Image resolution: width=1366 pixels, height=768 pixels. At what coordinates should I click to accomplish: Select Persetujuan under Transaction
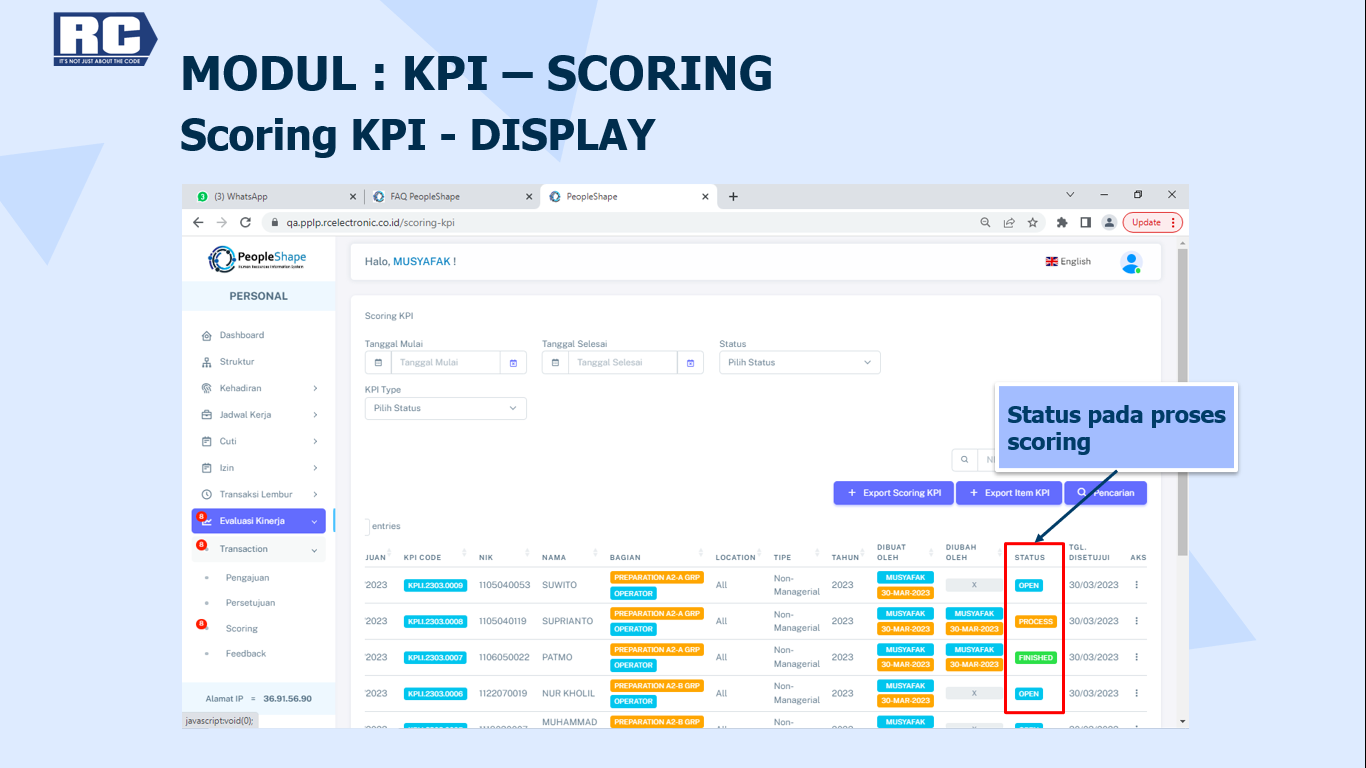(x=250, y=603)
